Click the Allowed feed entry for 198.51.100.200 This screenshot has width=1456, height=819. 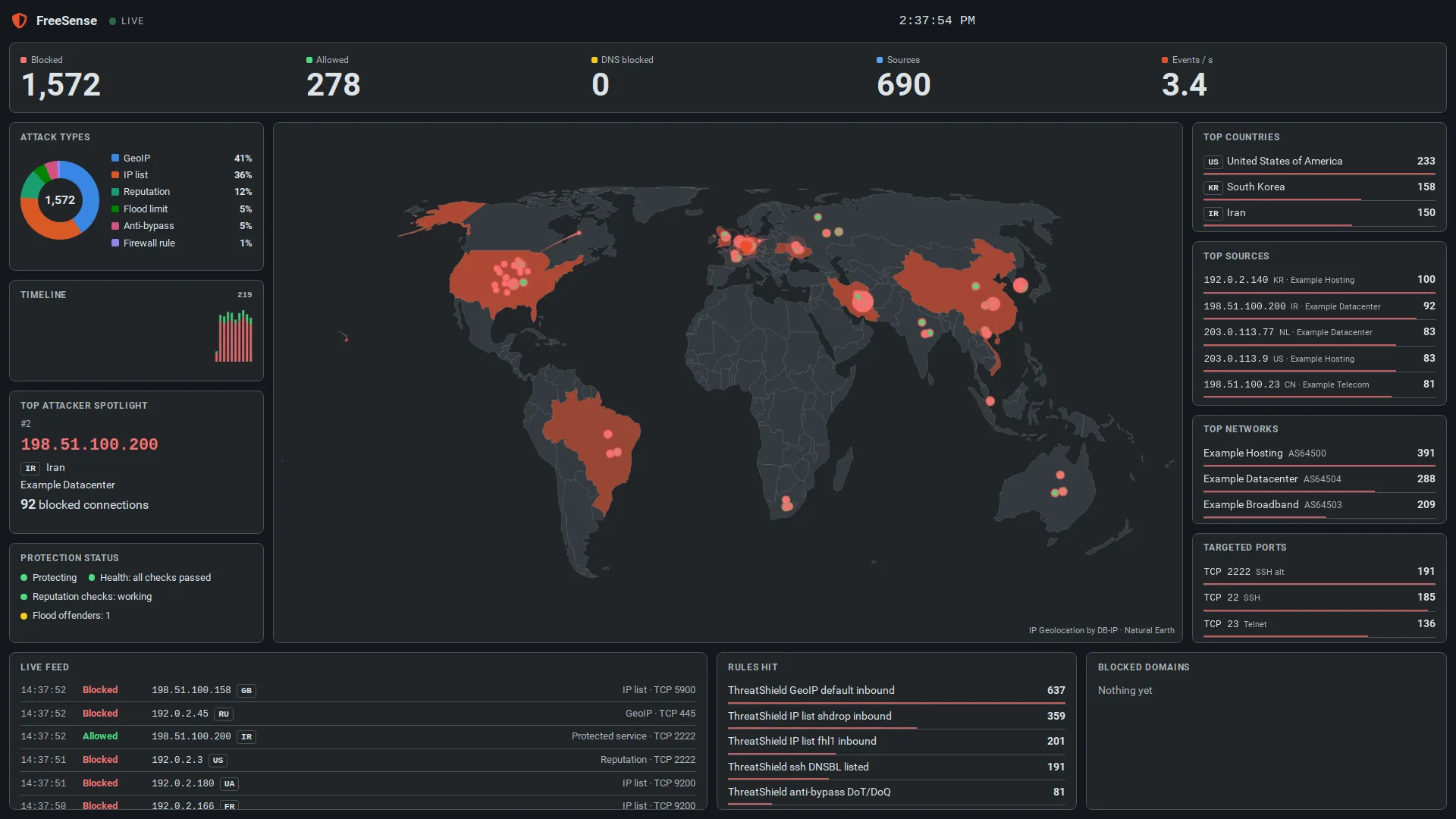358,736
